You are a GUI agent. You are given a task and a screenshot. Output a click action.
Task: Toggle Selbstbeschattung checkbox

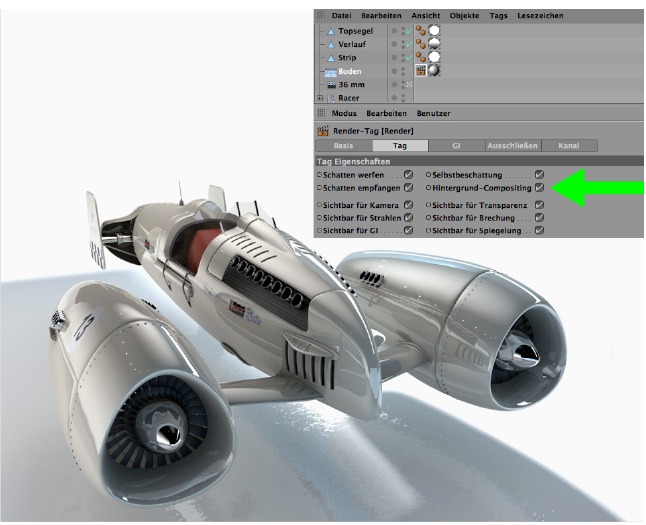click(x=539, y=175)
